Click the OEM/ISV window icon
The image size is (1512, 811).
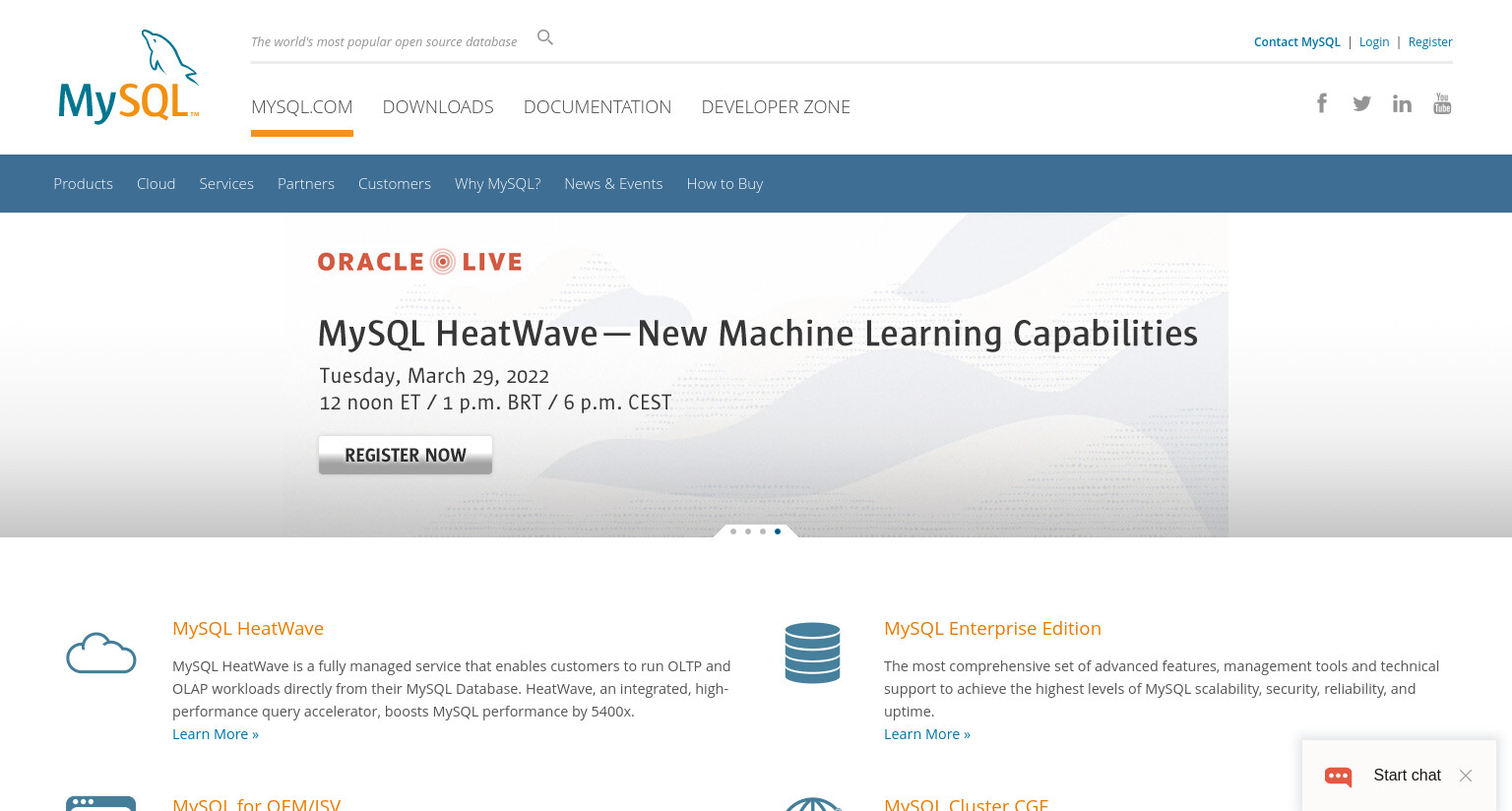click(100, 803)
